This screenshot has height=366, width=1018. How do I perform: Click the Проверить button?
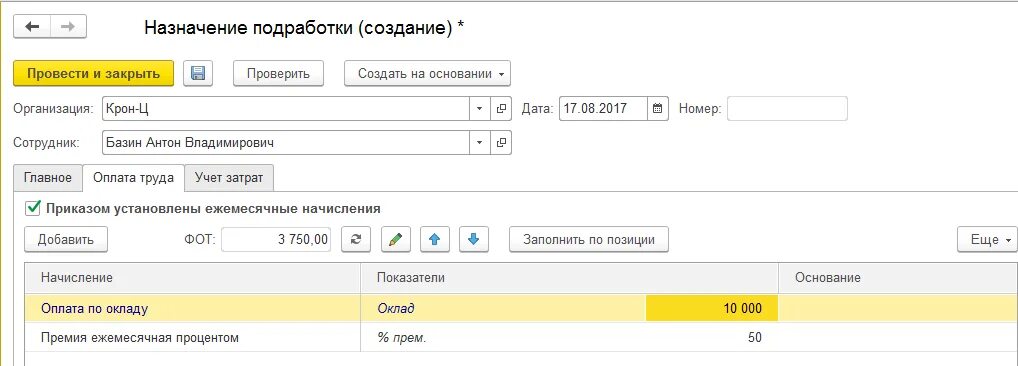[279, 73]
